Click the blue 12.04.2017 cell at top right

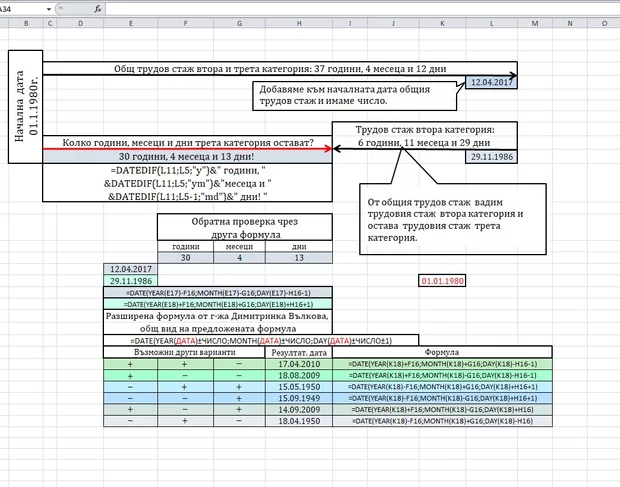point(493,83)
